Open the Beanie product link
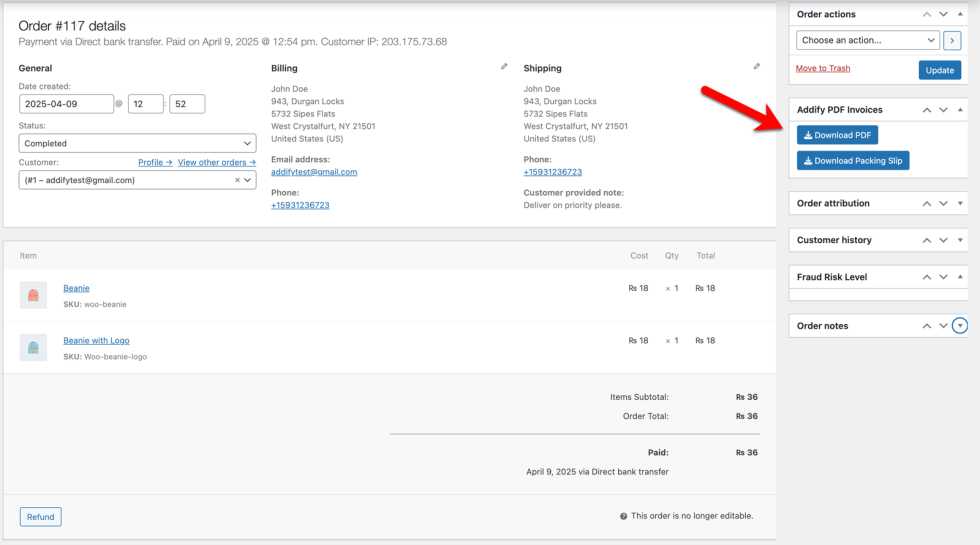This screenshot has width=980, height=545. point(76,288)
